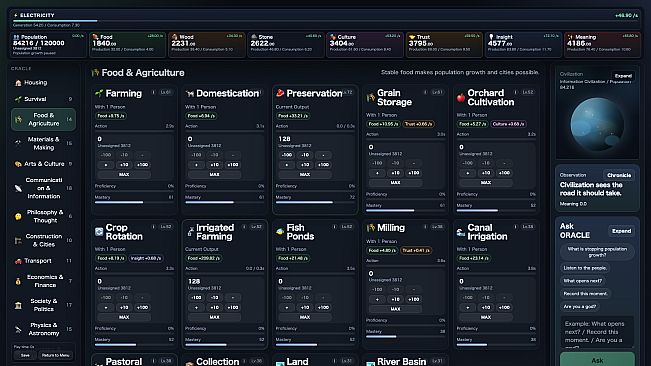Image resolution: width=651 pixels, height=366 pixels.
Task: Choose 'What opens next?' suggestion
Action: coord(582,281)
